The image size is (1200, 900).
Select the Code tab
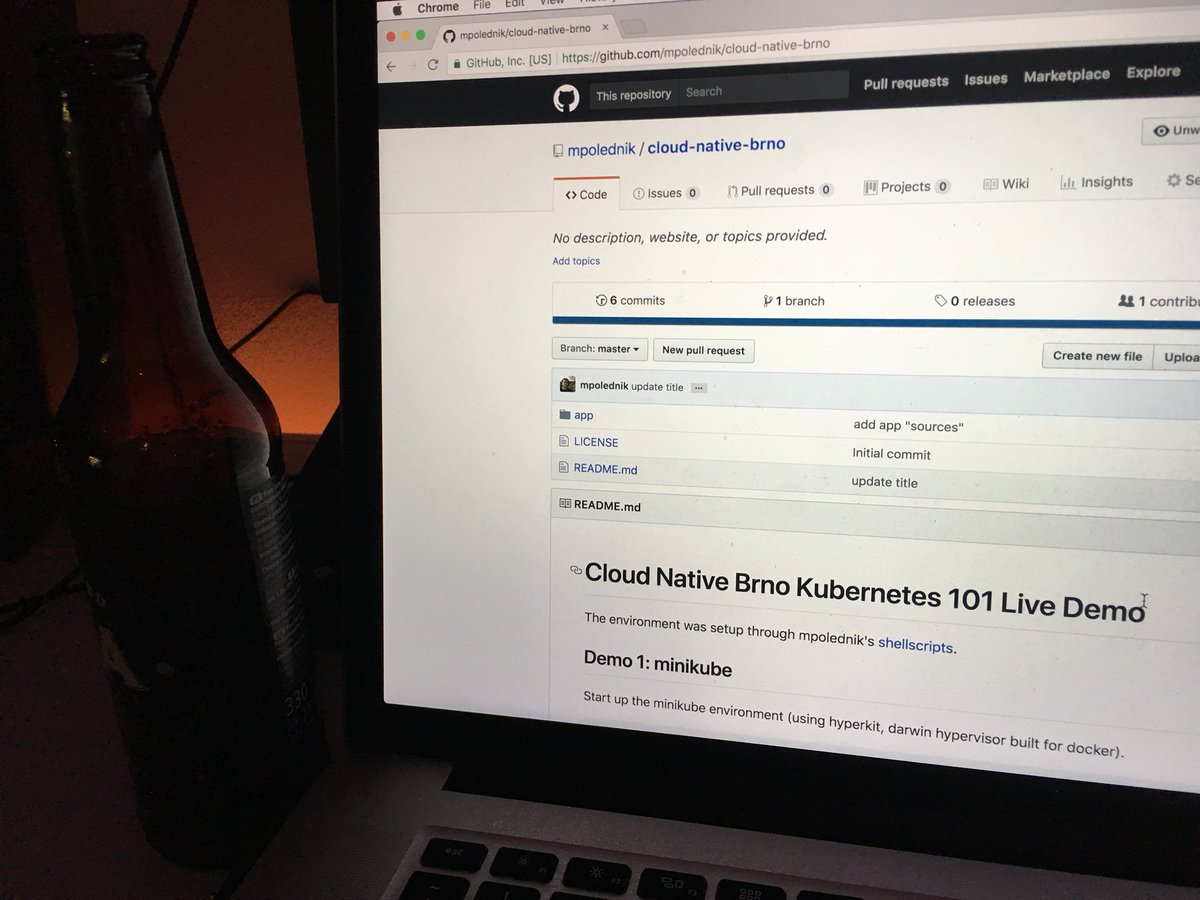click(586, 194)
